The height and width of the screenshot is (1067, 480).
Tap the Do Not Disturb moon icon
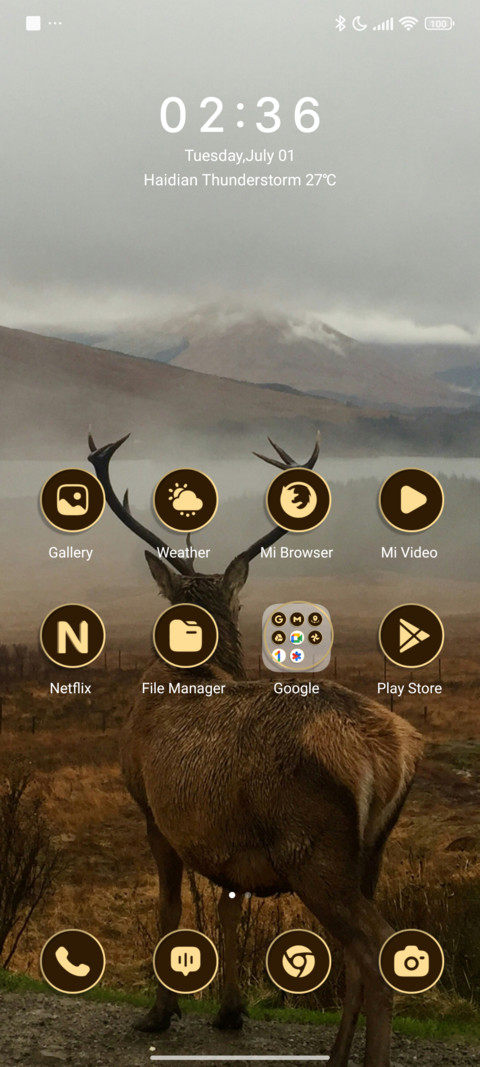[x=359, y=24]
